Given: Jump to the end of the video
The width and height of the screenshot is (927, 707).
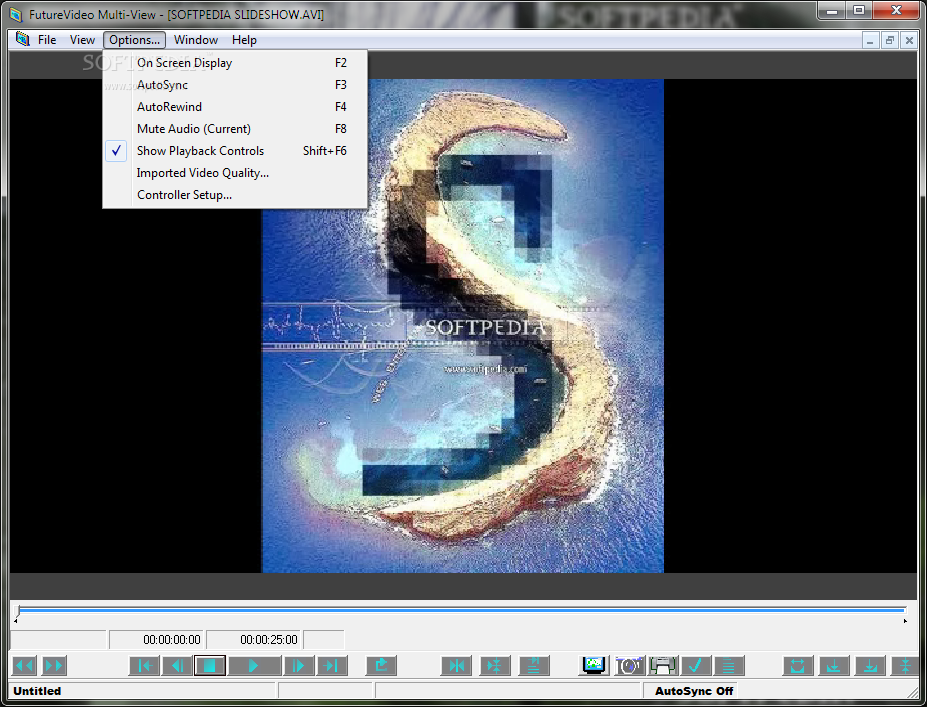Looking at the screenshot, I should point(332,666).
